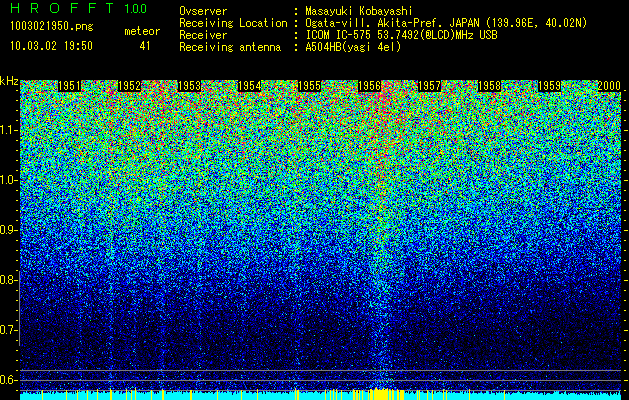Viewport: 629px width, 400px height.
Task: Click the kHz axis unit label
Action: 9,81
